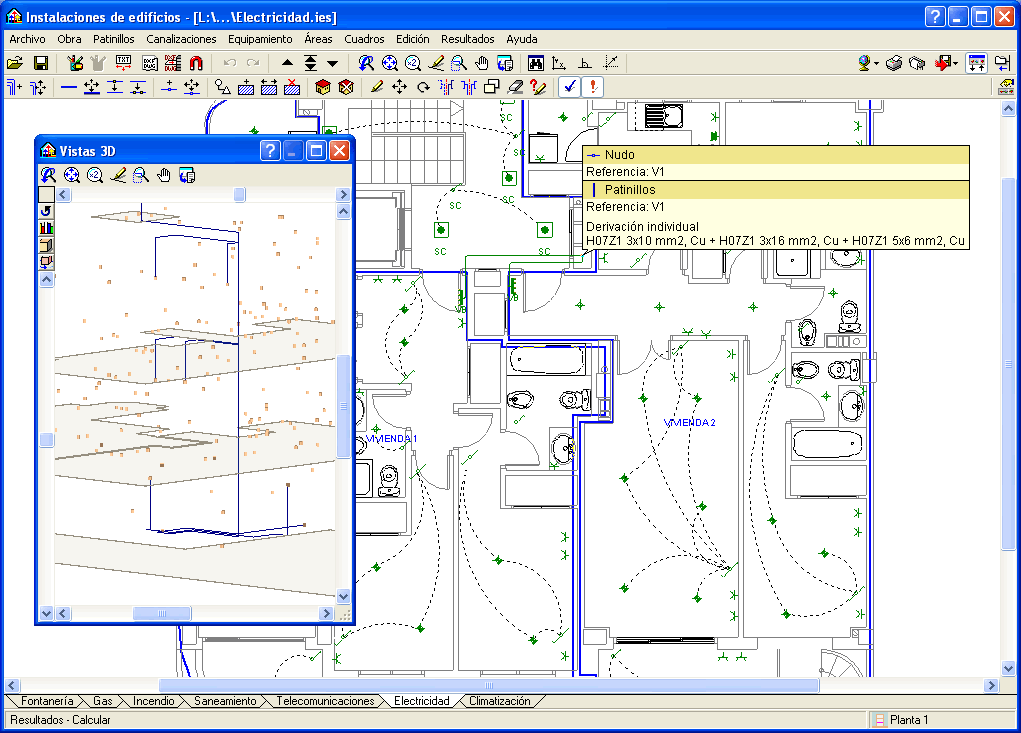Viewport: 1021px width, 733px height.
Task: Click the red magnet snap icon
Action: [196, 63]
